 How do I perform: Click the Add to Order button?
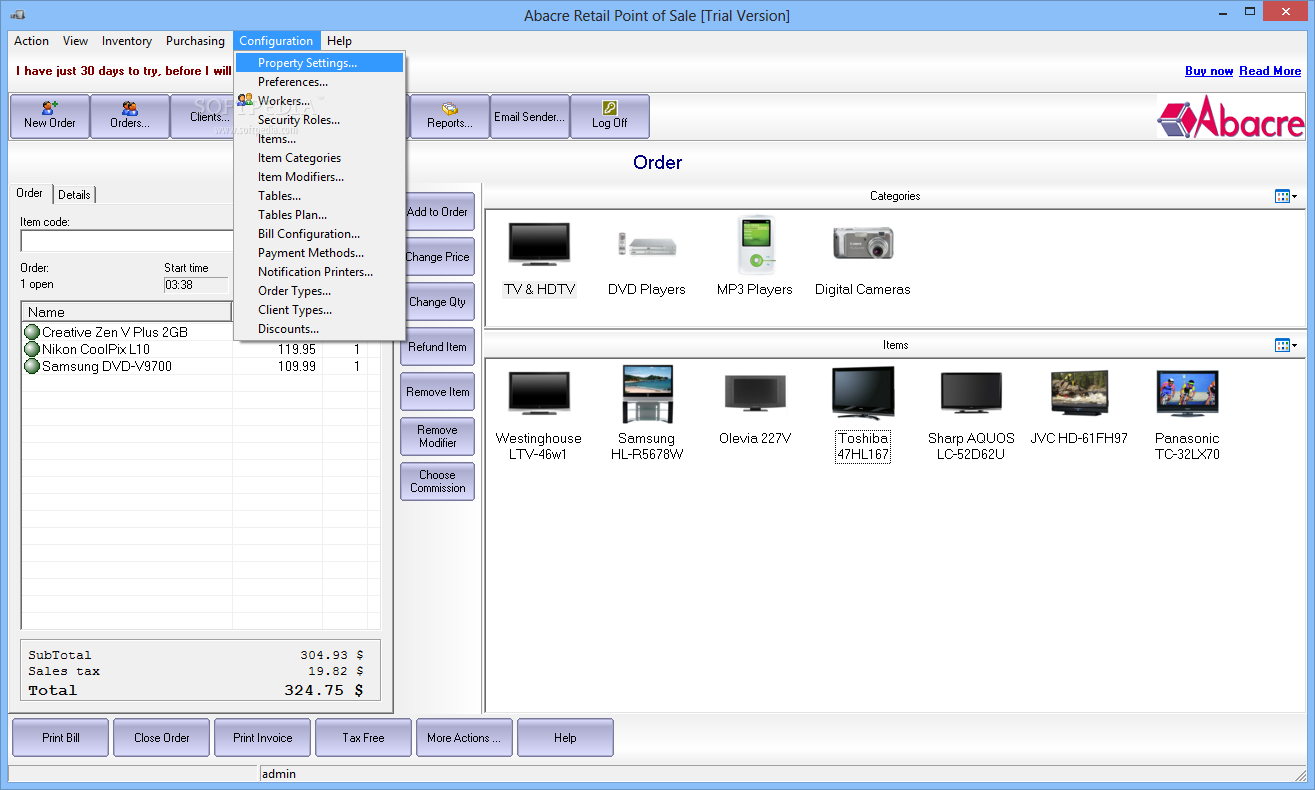[438, 212]
